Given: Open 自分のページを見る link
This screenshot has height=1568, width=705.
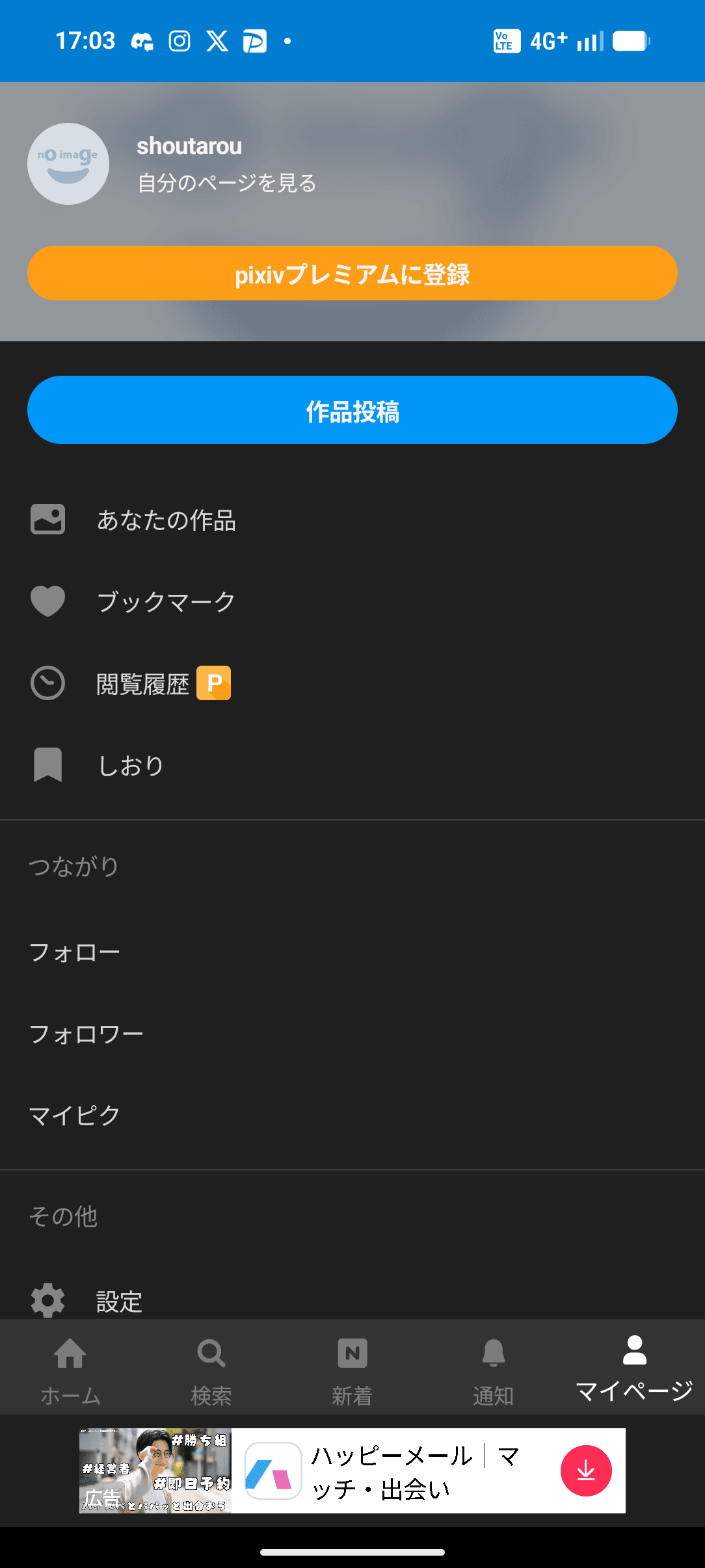Looking at the screenshot, I should (226, 183).
